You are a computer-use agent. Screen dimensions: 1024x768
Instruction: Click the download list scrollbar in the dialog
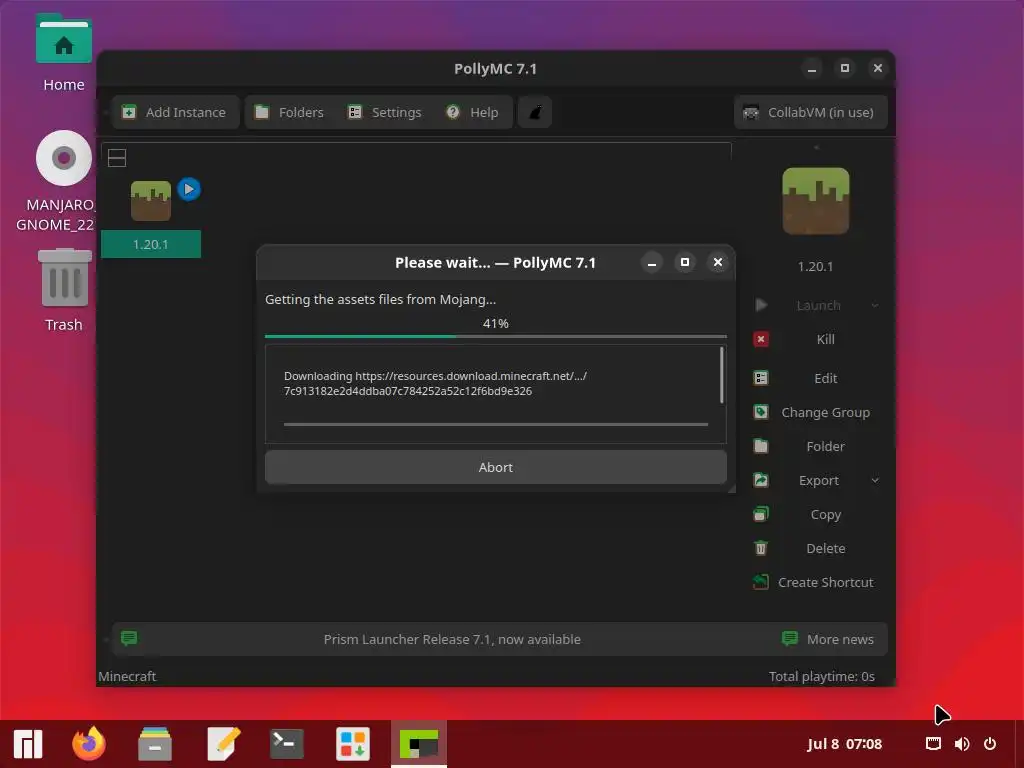pos(722,376)
